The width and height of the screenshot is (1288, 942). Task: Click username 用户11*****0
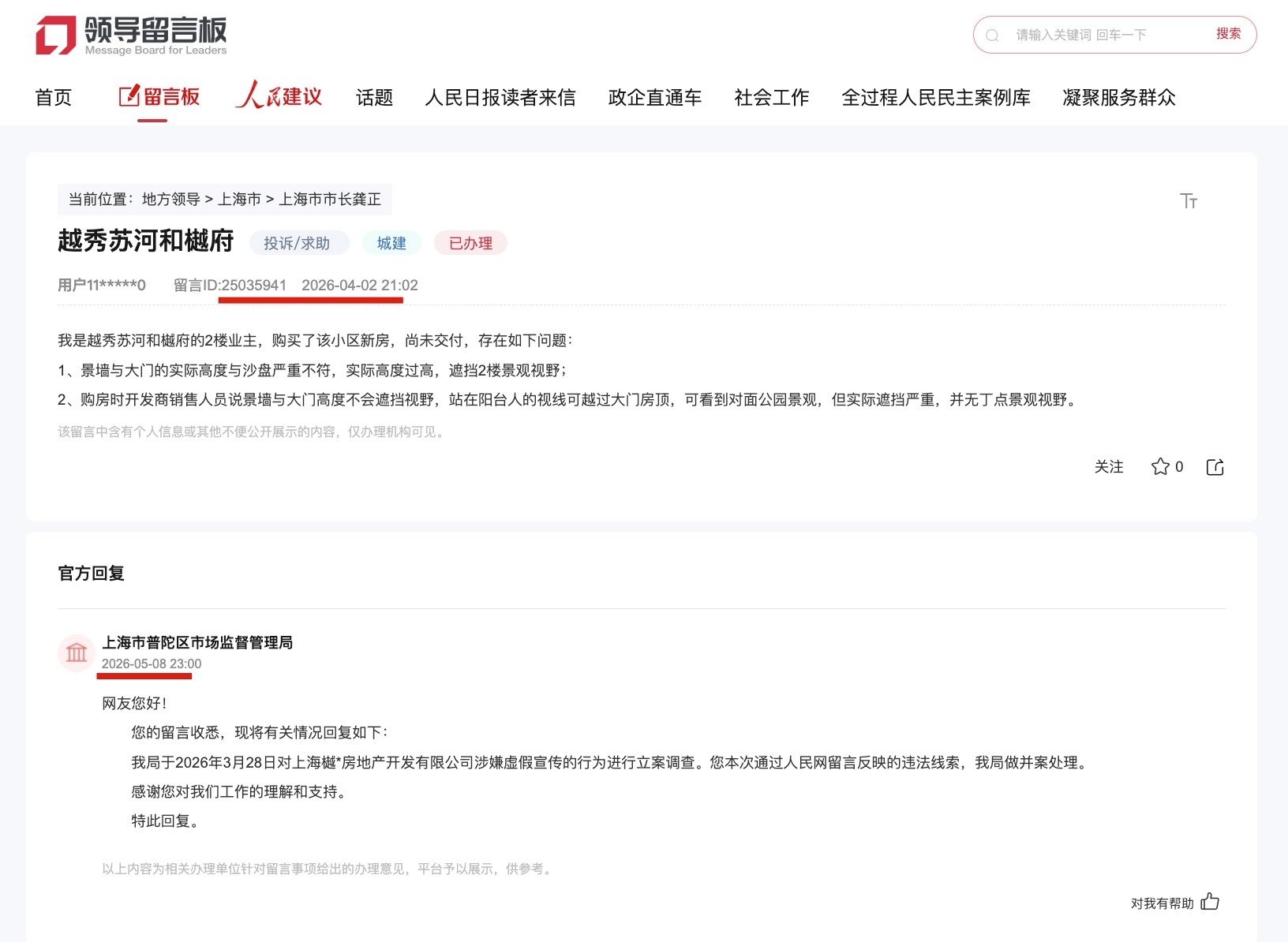pyautogui.click(x=102, y=285)
